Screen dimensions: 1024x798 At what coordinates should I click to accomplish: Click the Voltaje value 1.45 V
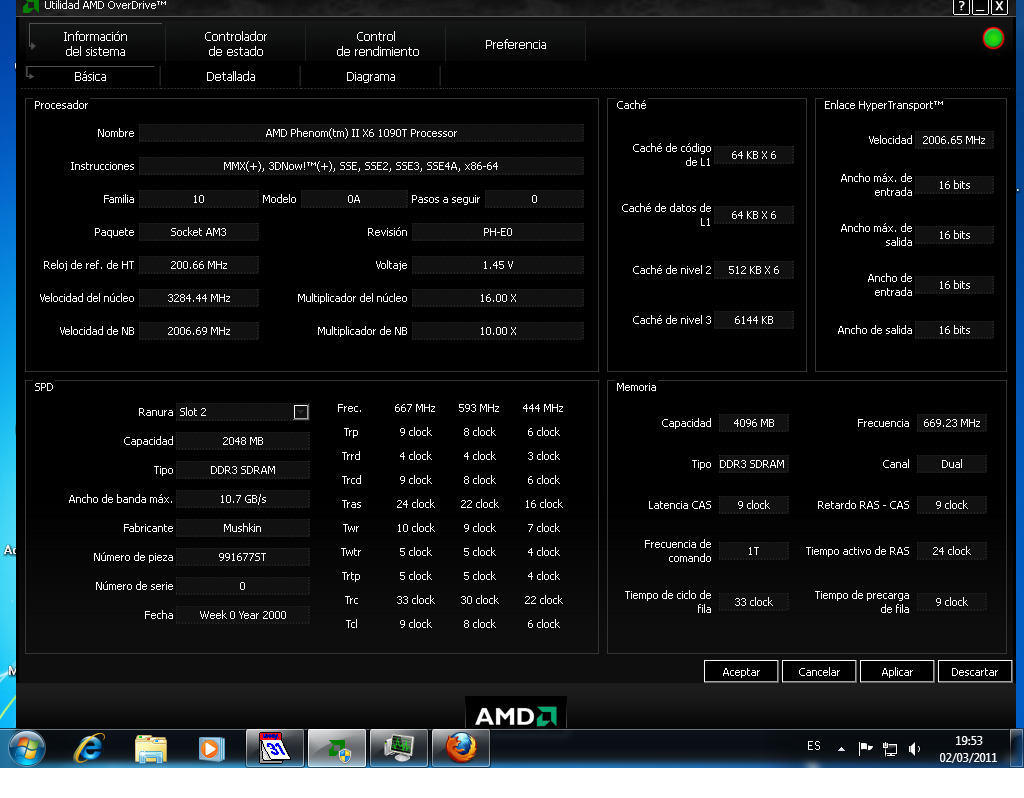click(x=498, y=265)
